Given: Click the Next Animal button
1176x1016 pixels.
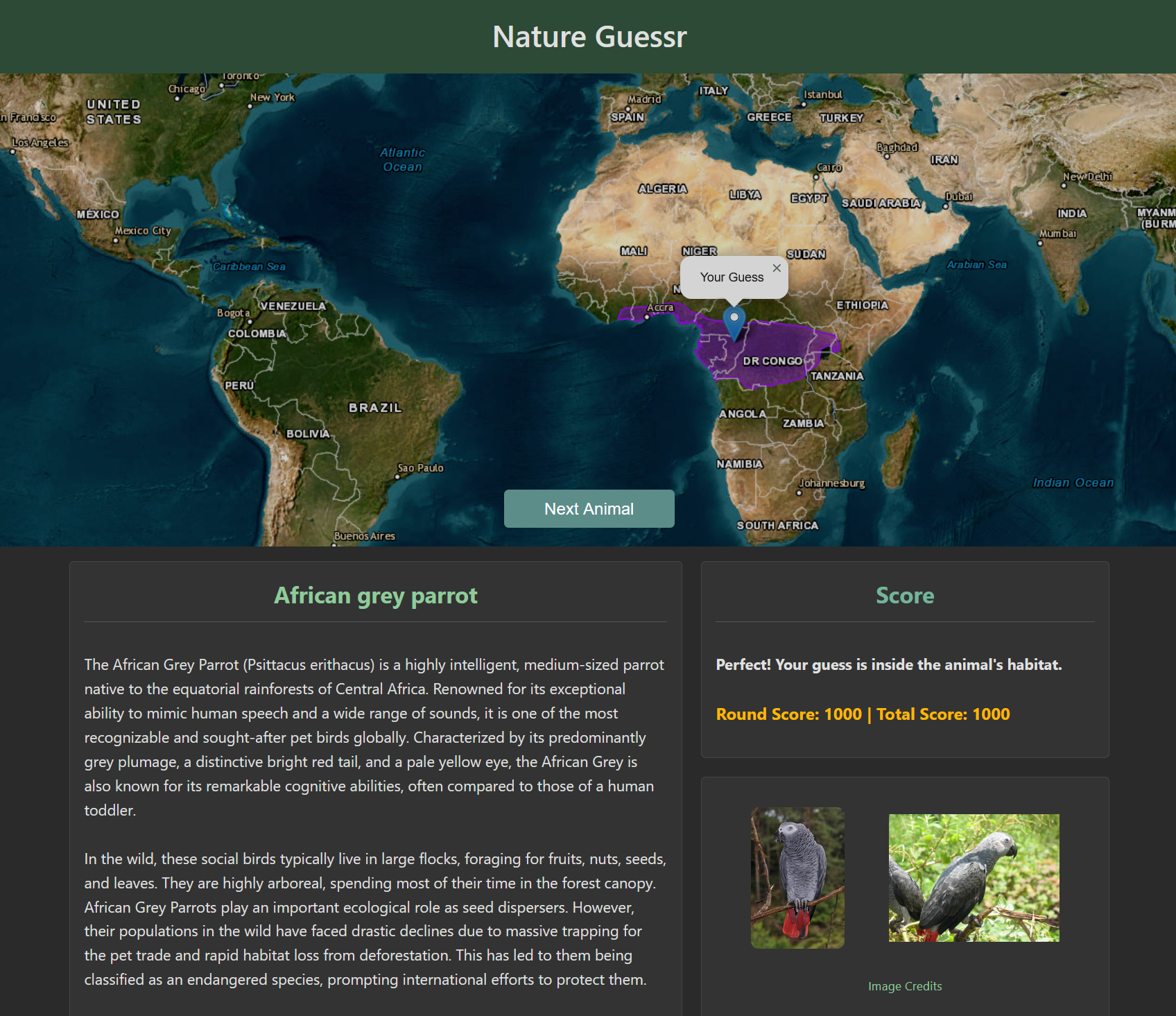Looking at the screenshot, I should [x=589, y=508].
